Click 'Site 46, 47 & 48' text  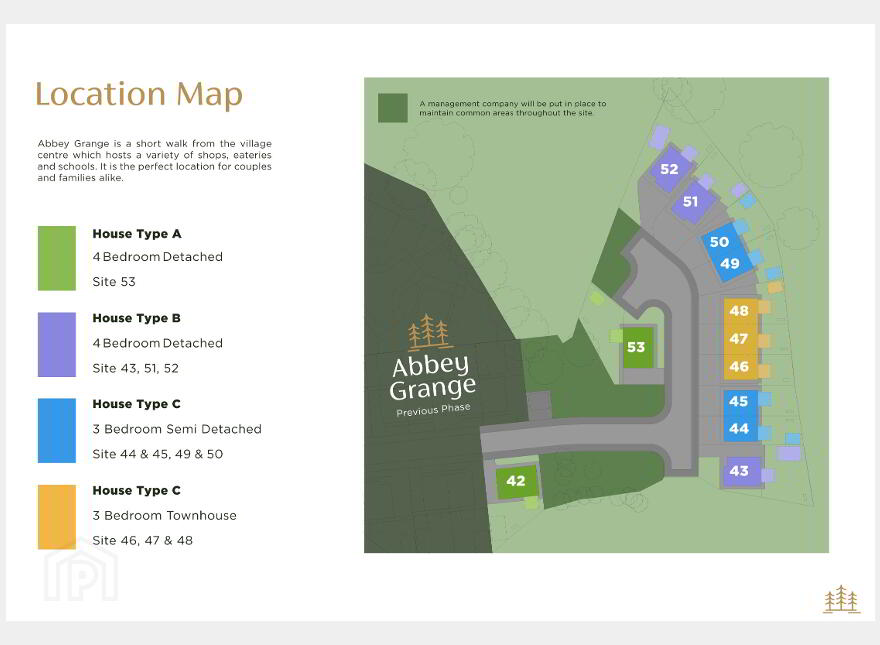[x=143, y=541]
